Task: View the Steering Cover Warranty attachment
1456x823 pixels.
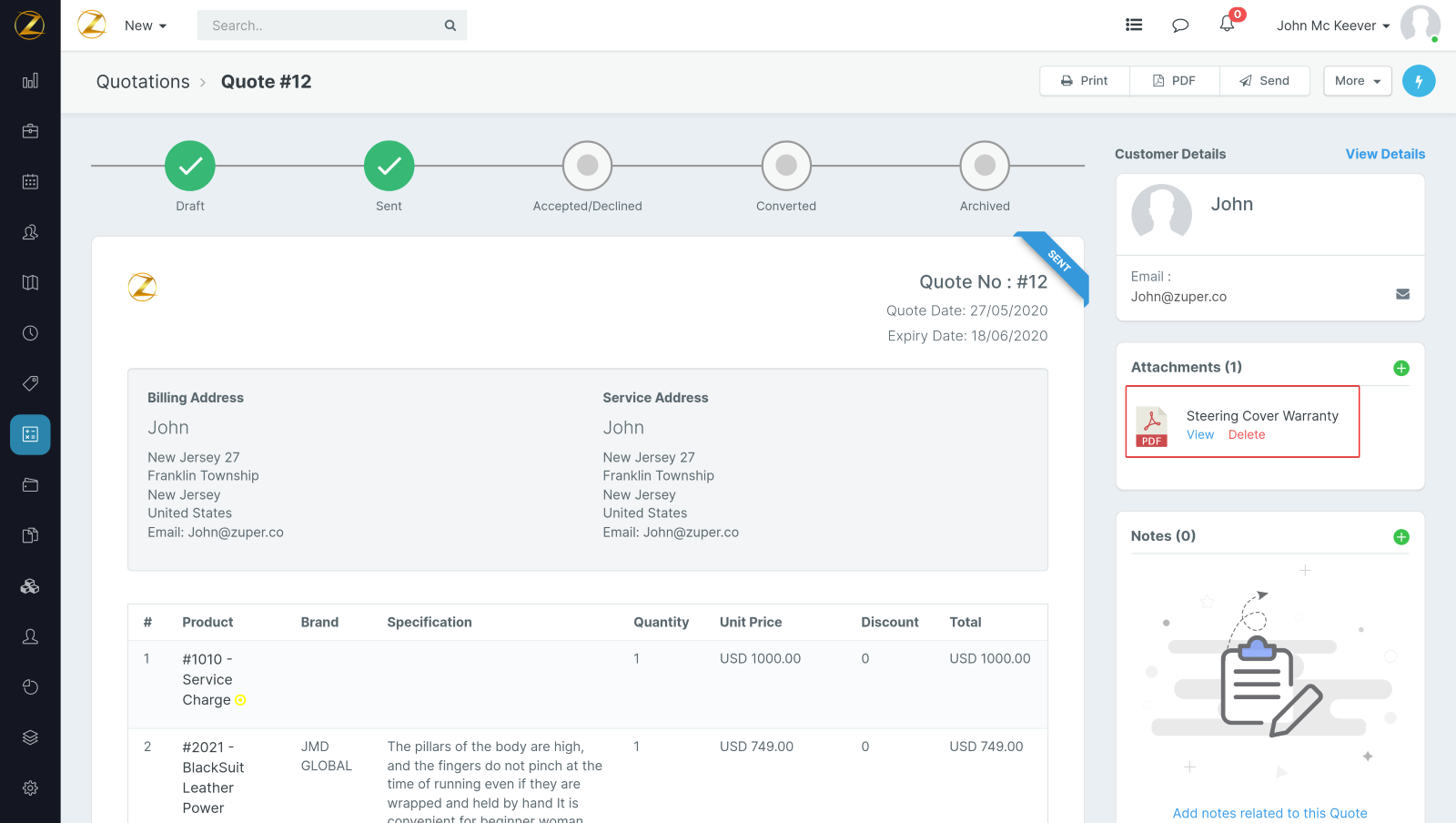Action: pyautogui.click(x=1199, y=435)
